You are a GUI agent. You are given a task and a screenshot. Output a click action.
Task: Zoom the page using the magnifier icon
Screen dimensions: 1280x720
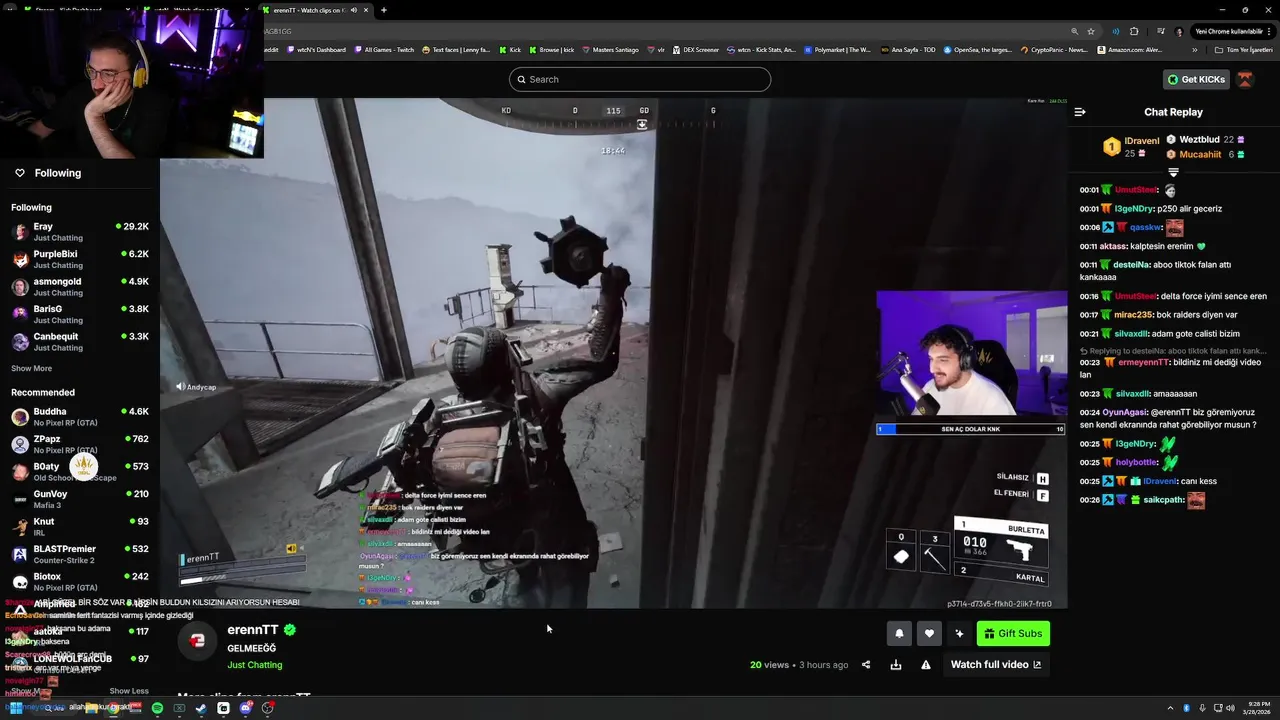(x=1075, y=31)
